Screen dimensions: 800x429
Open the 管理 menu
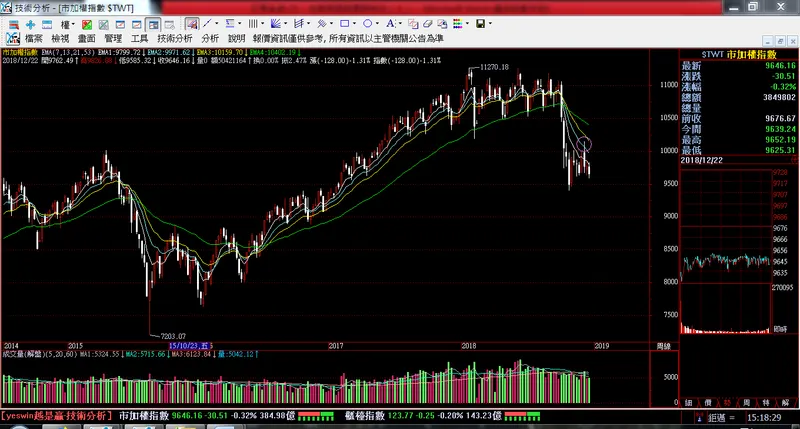[x=113, y=39]
